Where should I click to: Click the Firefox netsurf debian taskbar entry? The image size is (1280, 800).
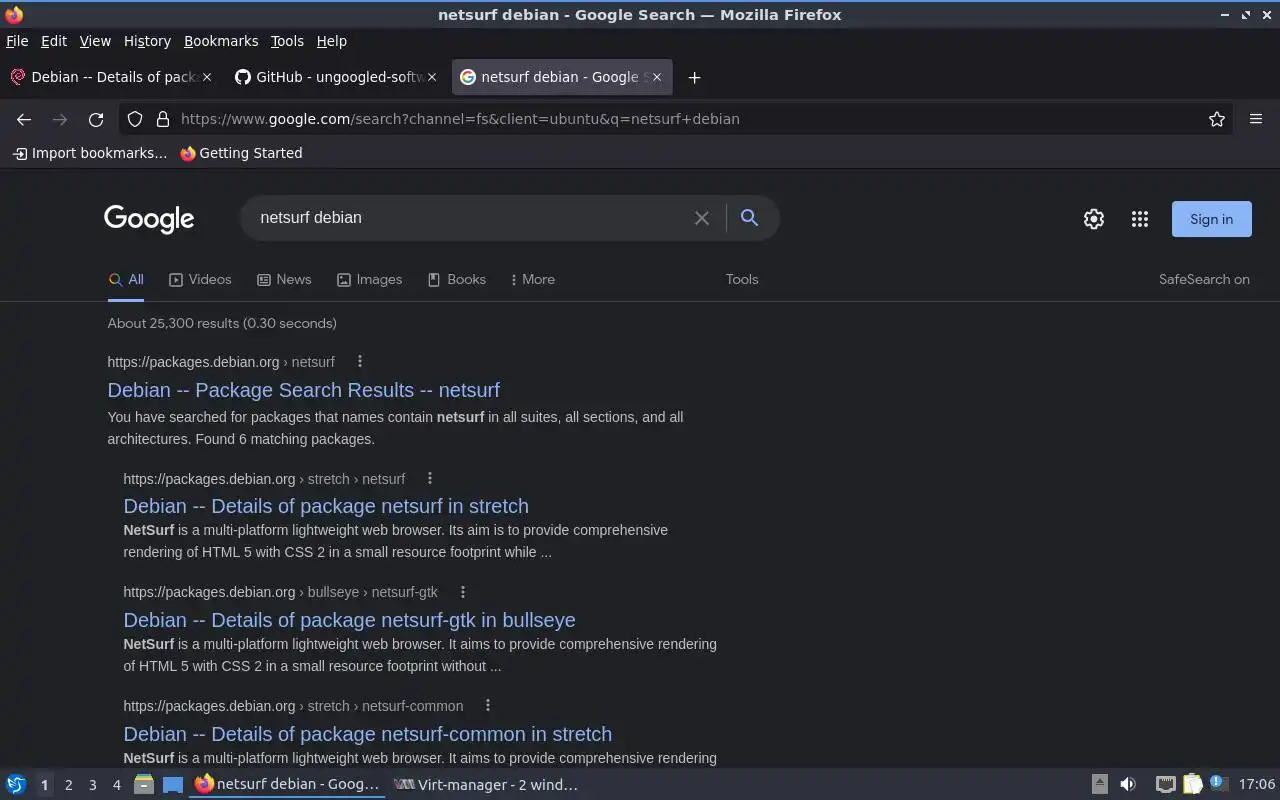pos(288,785)
